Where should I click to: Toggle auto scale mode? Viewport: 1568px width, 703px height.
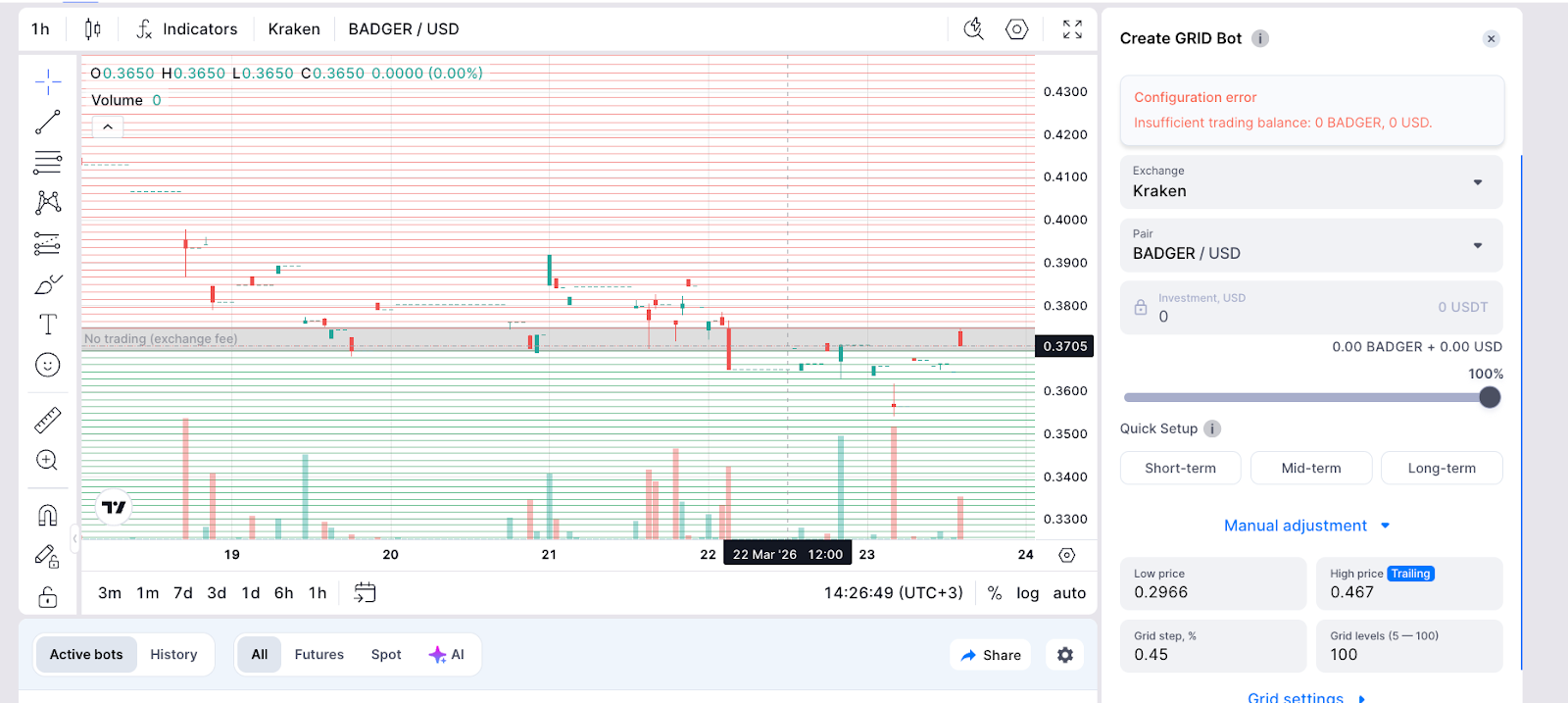pyautogui.click(x=1069, y=593)
